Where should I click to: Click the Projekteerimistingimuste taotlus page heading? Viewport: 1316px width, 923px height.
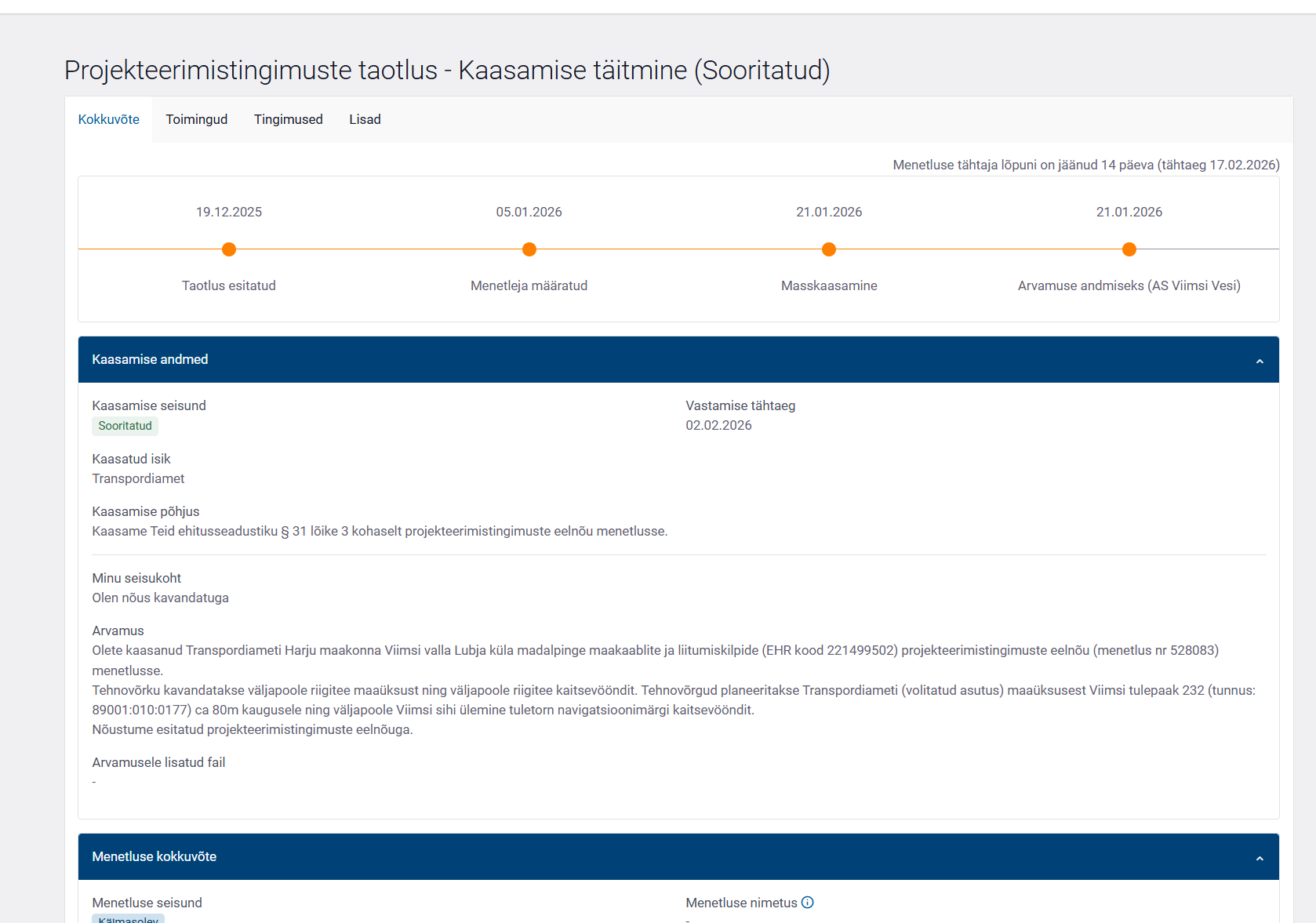point(447,70)
